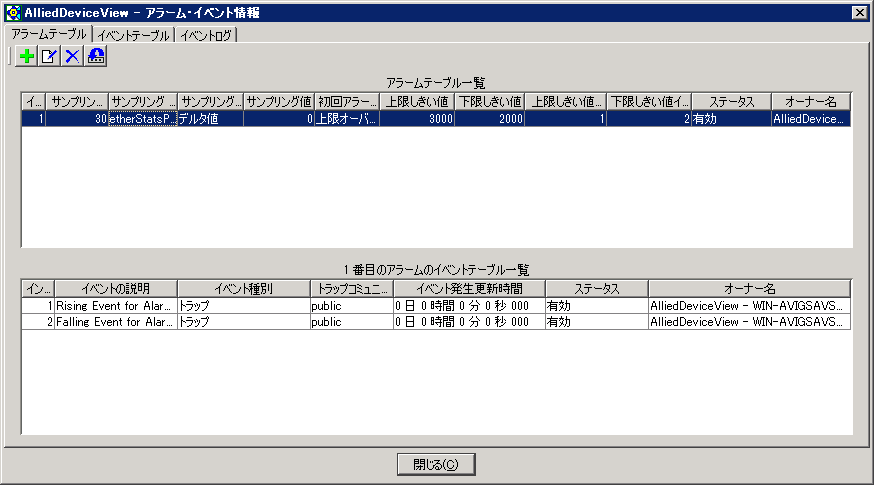The width and height of the screenshot is (874, 485).
Task: Click the オーナー名 header in event table
Action: (x=748, y=288)
